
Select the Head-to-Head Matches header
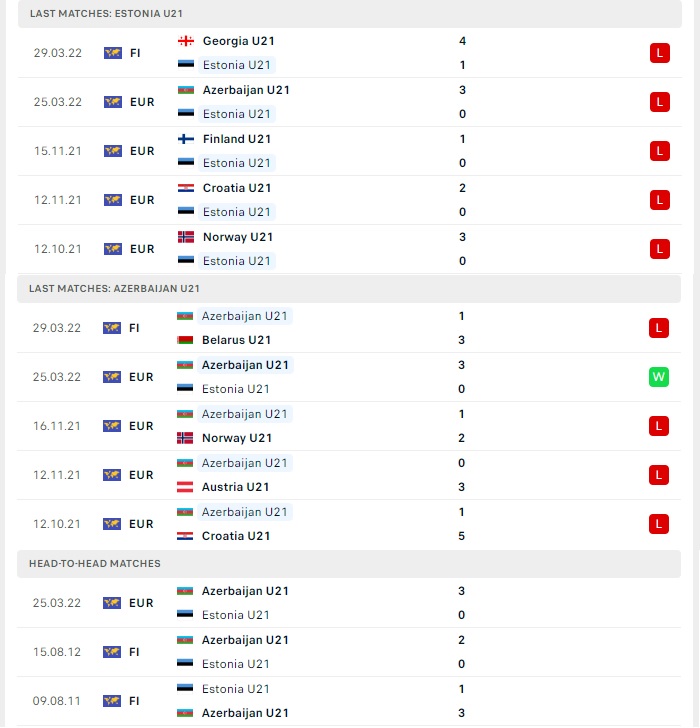click(349, 563)
